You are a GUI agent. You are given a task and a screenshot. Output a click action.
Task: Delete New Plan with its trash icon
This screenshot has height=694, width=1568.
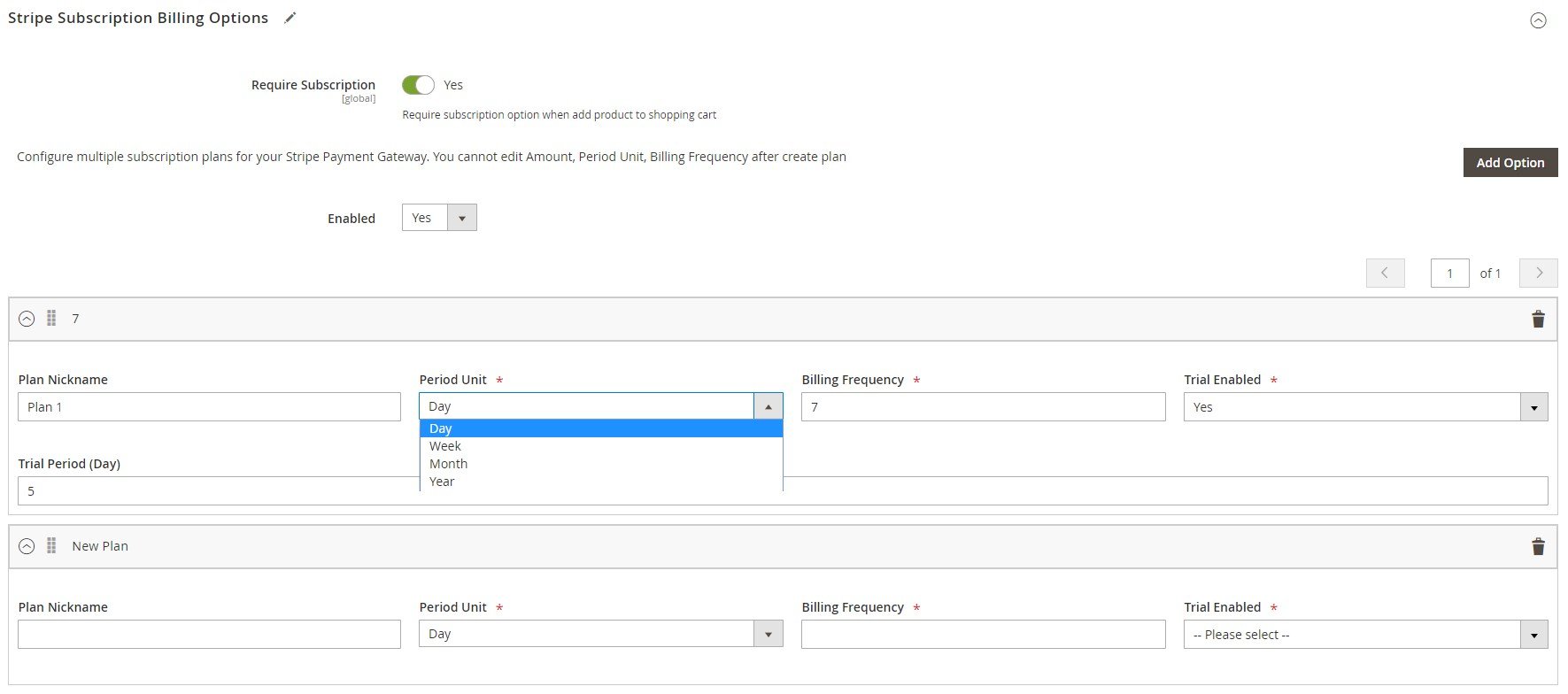click(x=1539, y=546)
